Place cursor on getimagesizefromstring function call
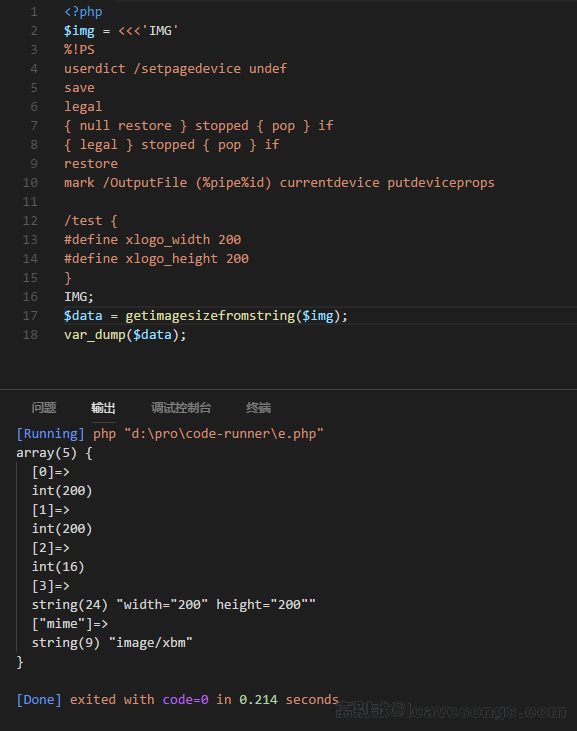Image resolution: width=577 pixels, height=731 pixels. point(210,316)
